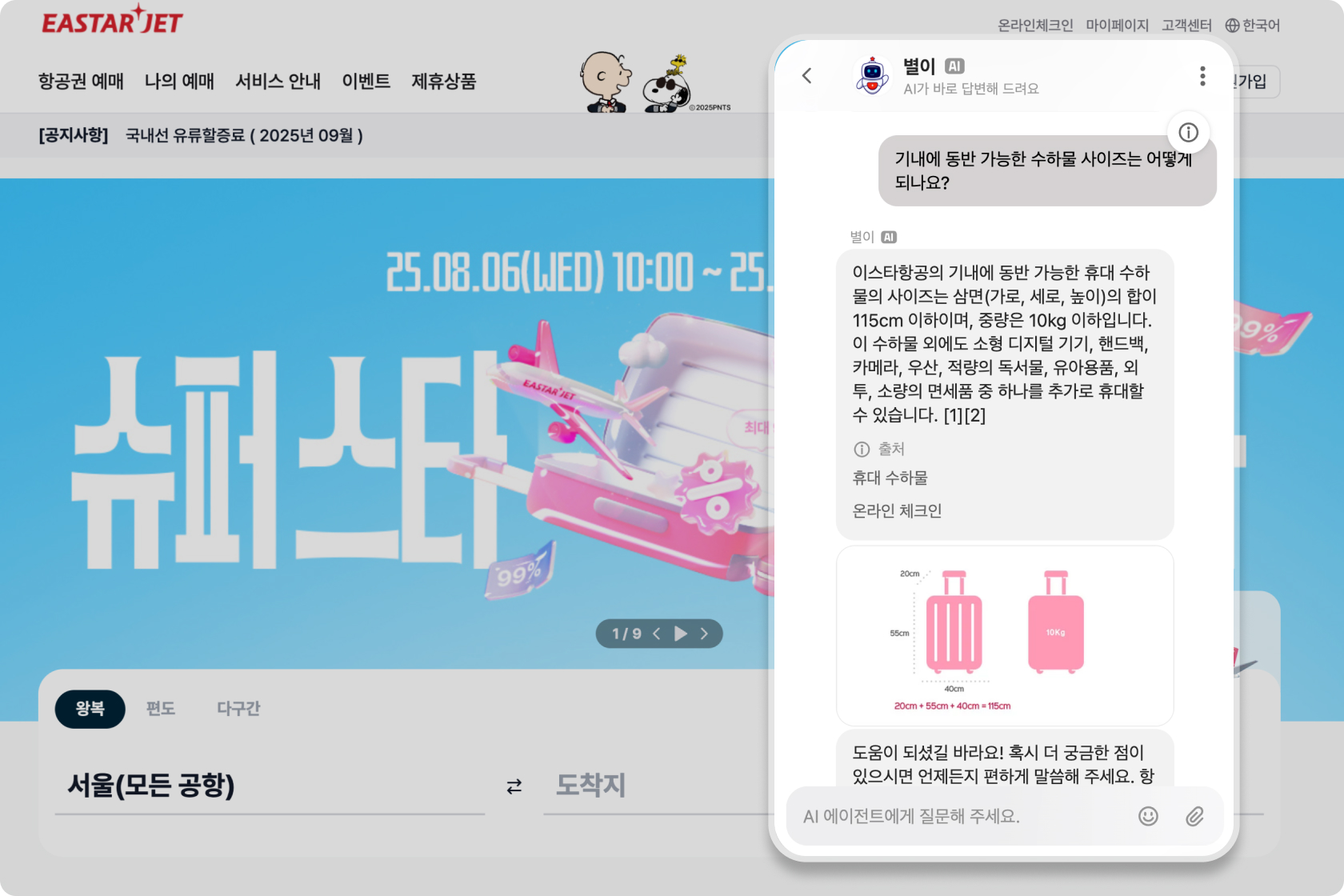Open the emoji picker in chat input
Viewport: 1344px width, 896px height.
click(x=1148, y=816)
